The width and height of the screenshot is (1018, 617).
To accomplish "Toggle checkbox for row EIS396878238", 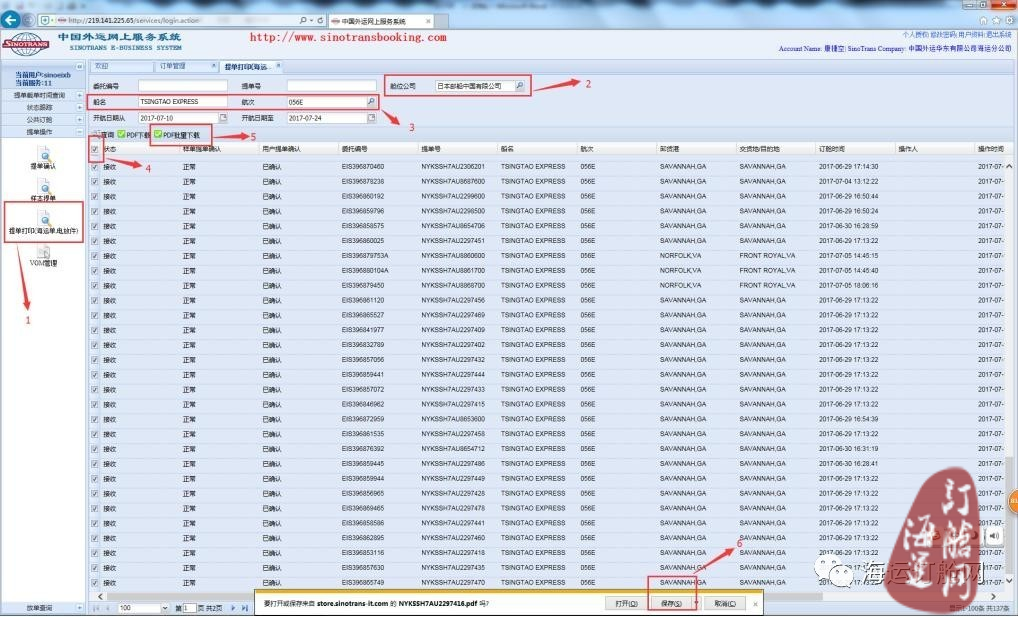I will (95, 182).
